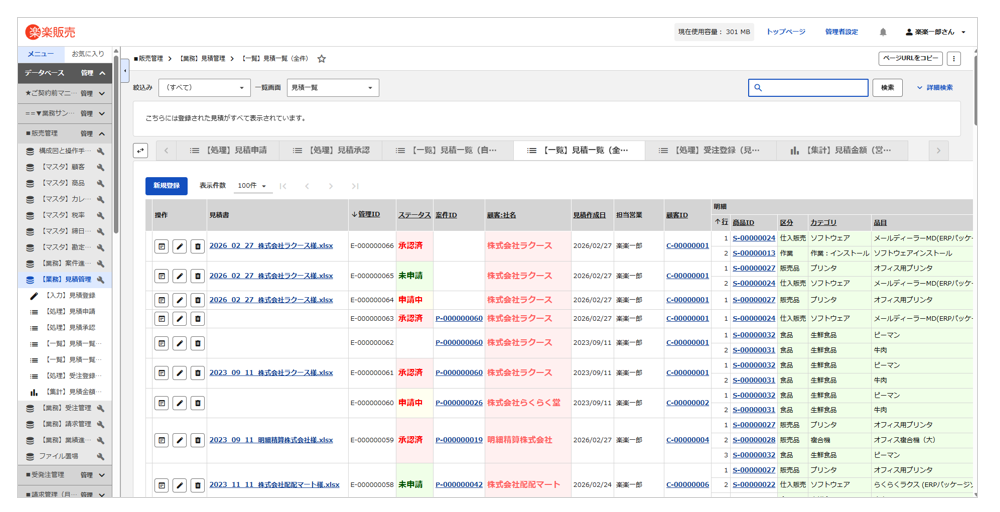Star this page as a favorite
The height and width of the screenshot is (512, 1000).
click(321, 59)
